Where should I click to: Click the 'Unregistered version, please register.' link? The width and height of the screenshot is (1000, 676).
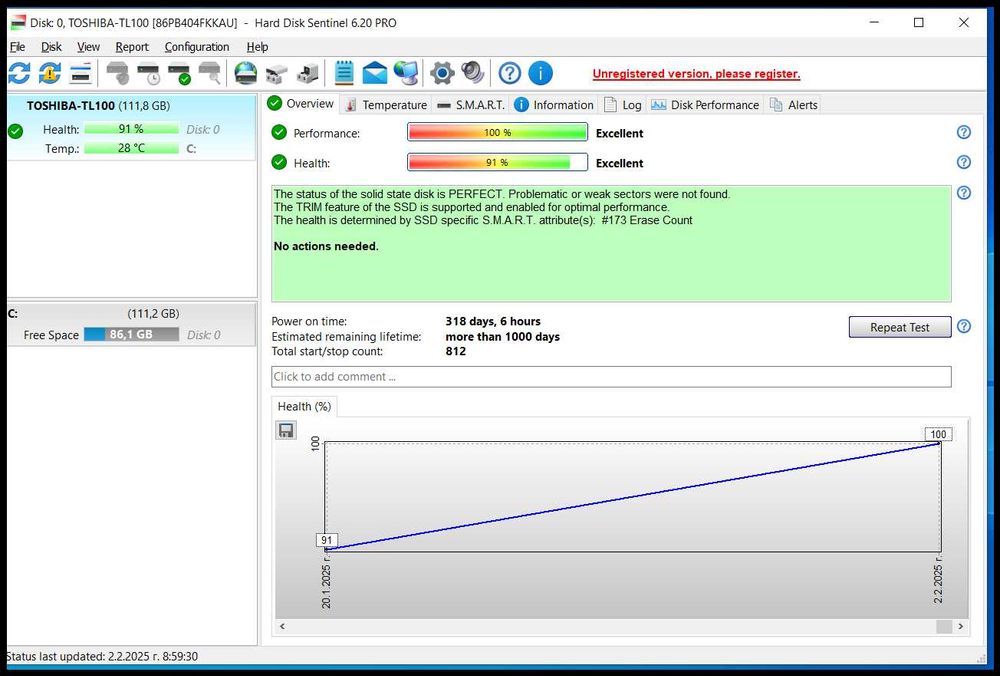(x=696, y=74)
